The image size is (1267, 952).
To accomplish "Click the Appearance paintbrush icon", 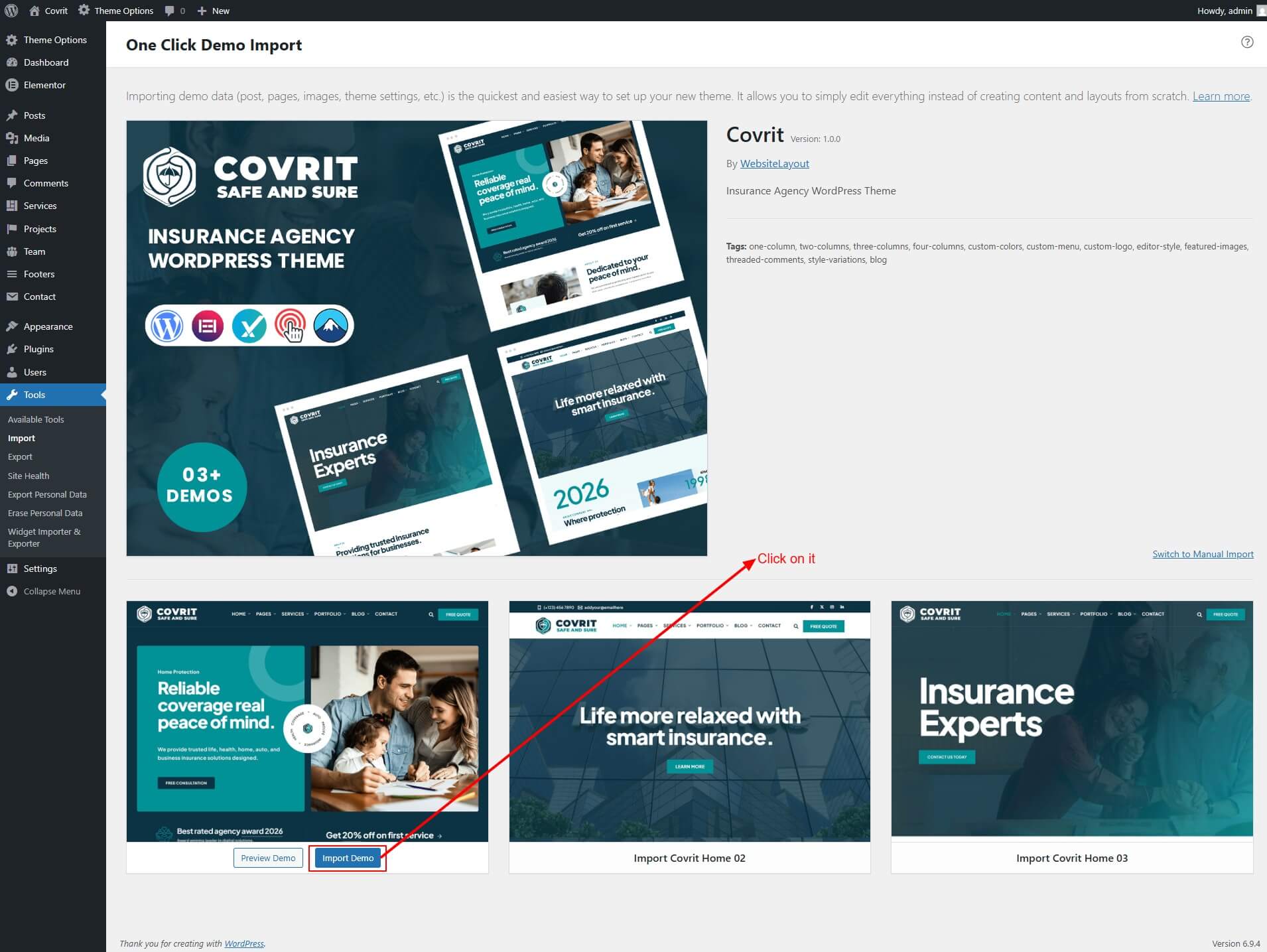I will [11, 326].
